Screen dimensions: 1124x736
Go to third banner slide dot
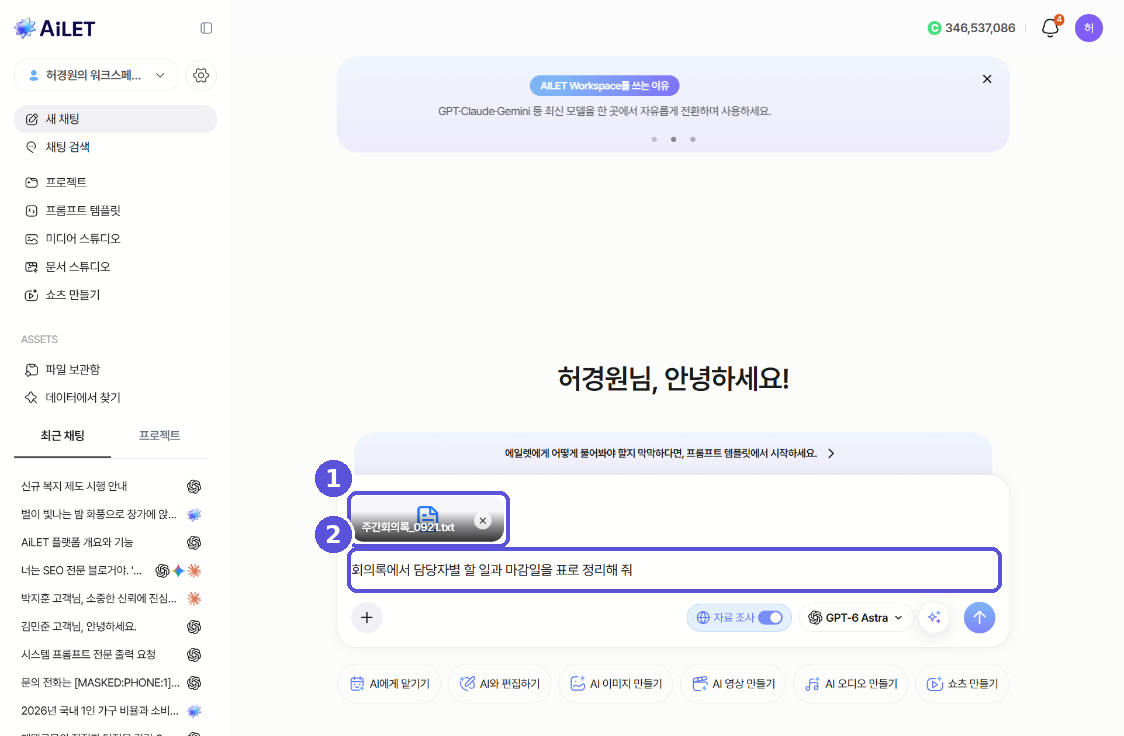(692, 139)
